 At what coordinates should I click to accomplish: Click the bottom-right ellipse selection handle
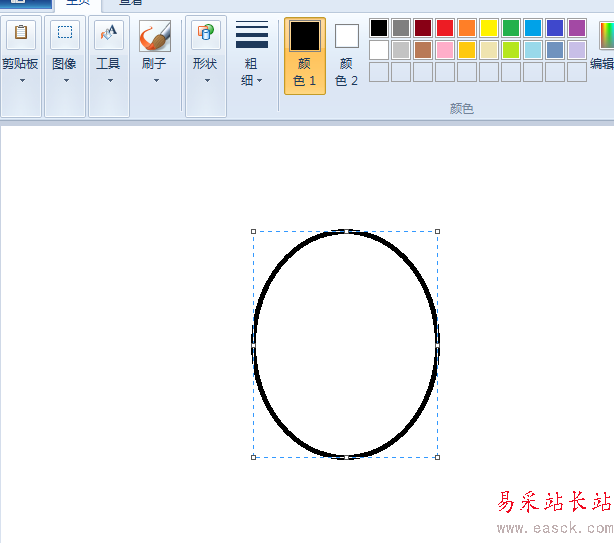(437, 457)
